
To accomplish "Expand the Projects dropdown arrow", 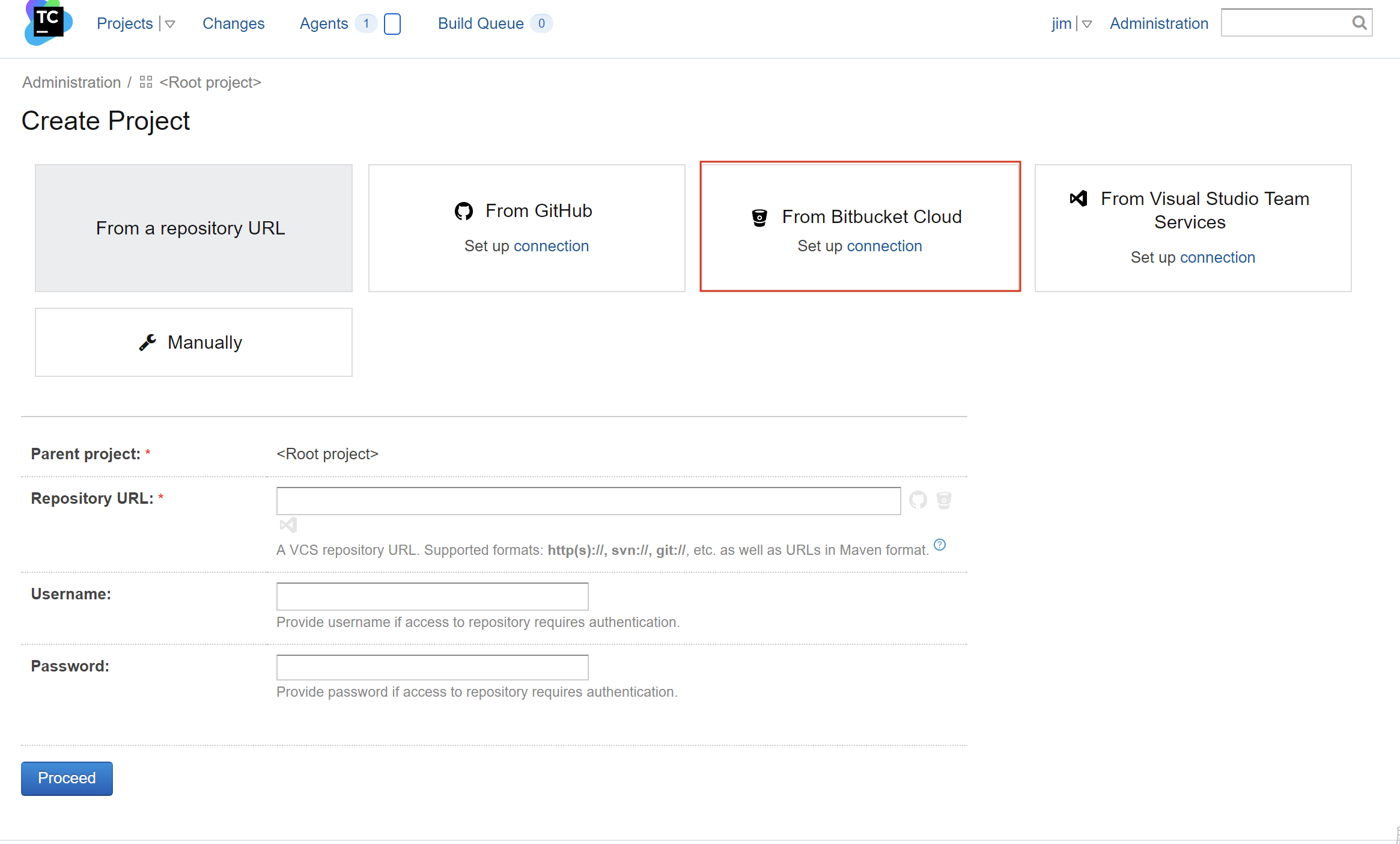I will point(170,24).
